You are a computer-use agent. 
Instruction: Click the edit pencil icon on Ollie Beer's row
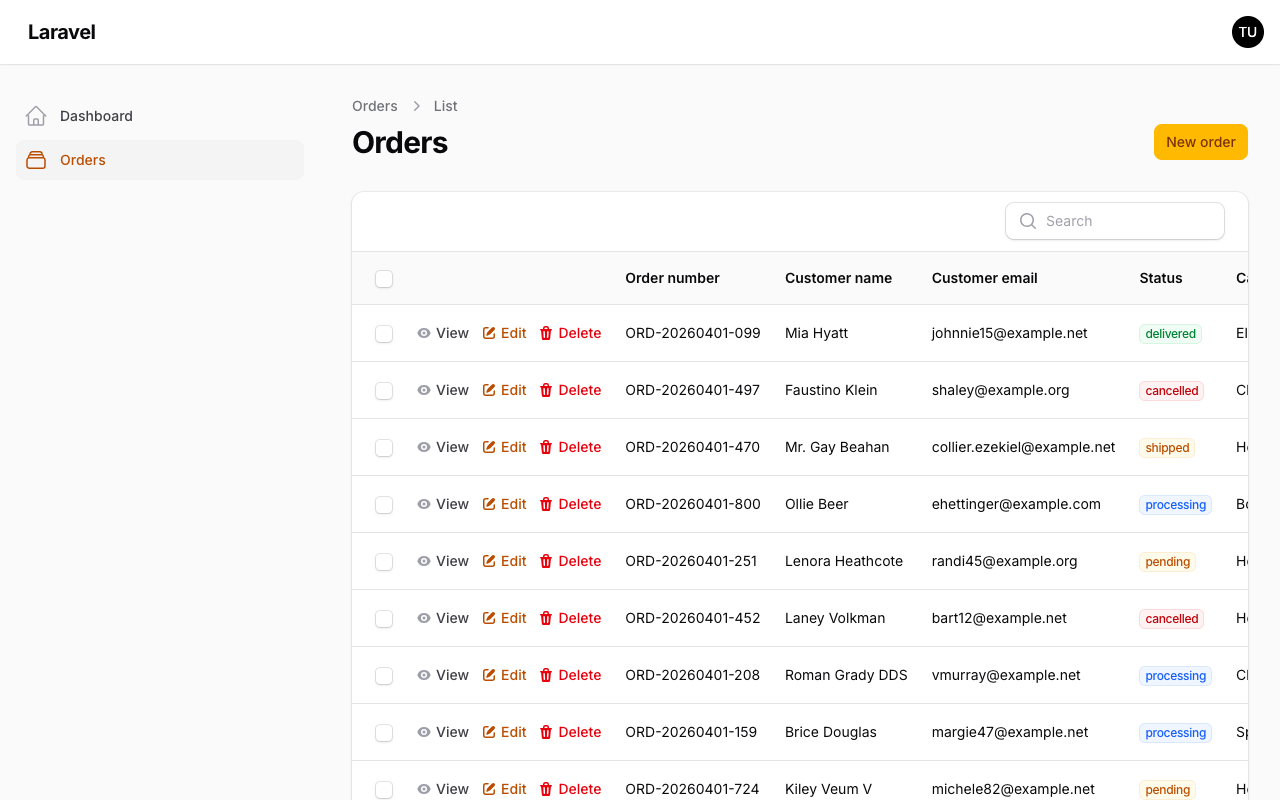coord(489,504)
